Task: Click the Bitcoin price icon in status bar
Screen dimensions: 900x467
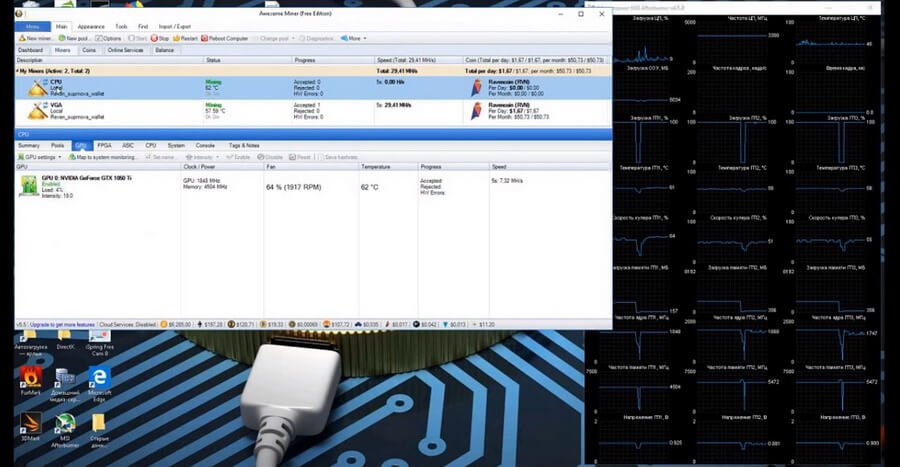Action: [x=164, y=324]
